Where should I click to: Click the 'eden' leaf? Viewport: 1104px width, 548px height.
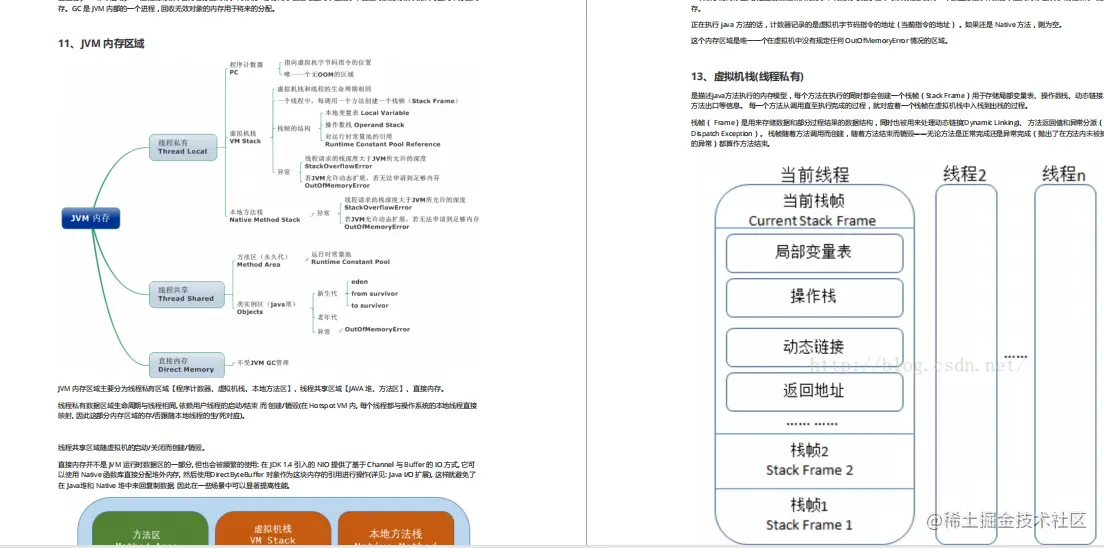[359, 282]
